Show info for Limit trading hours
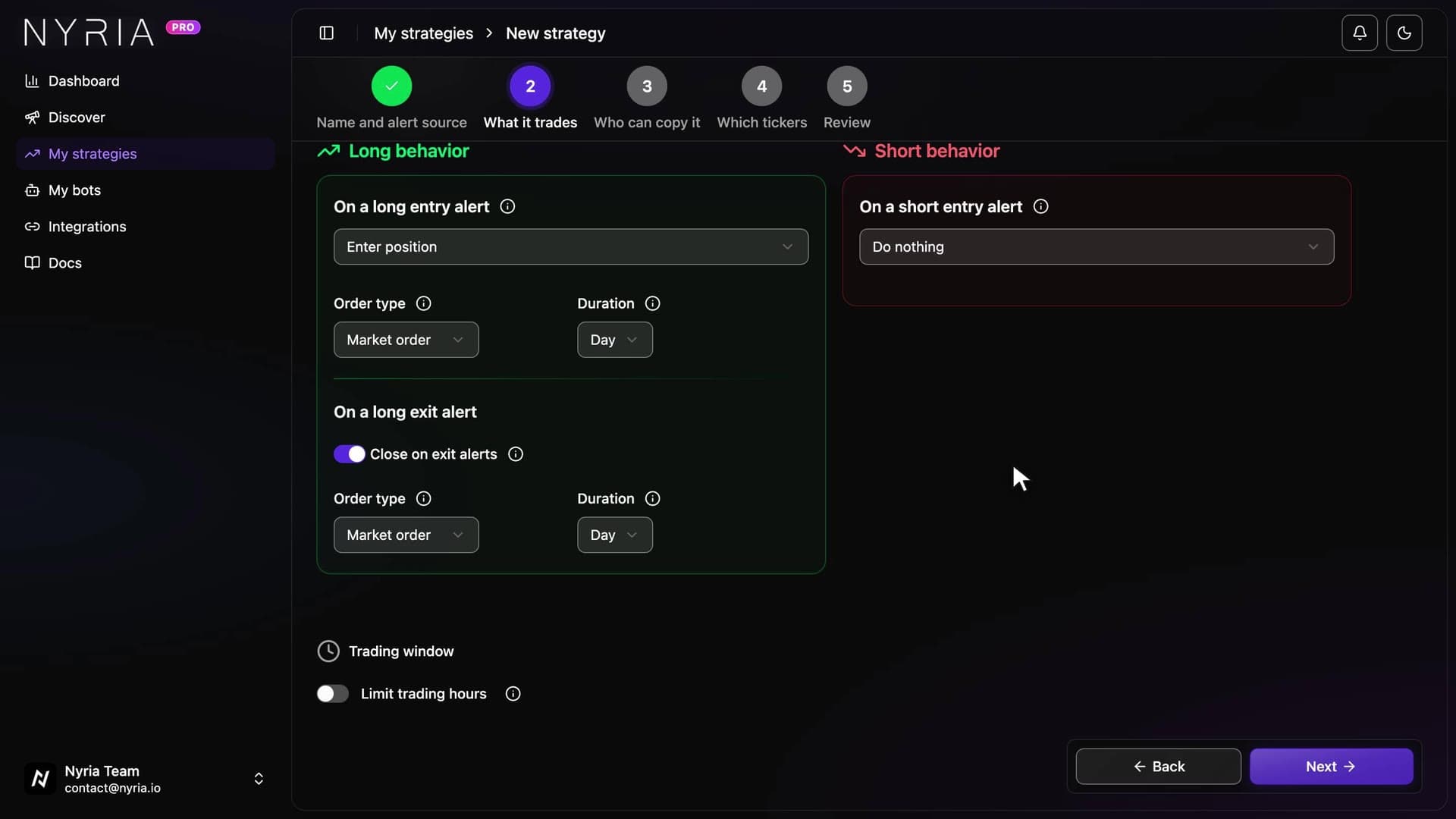The height and width of the screenshot is (819, 1456). (513, 694)
